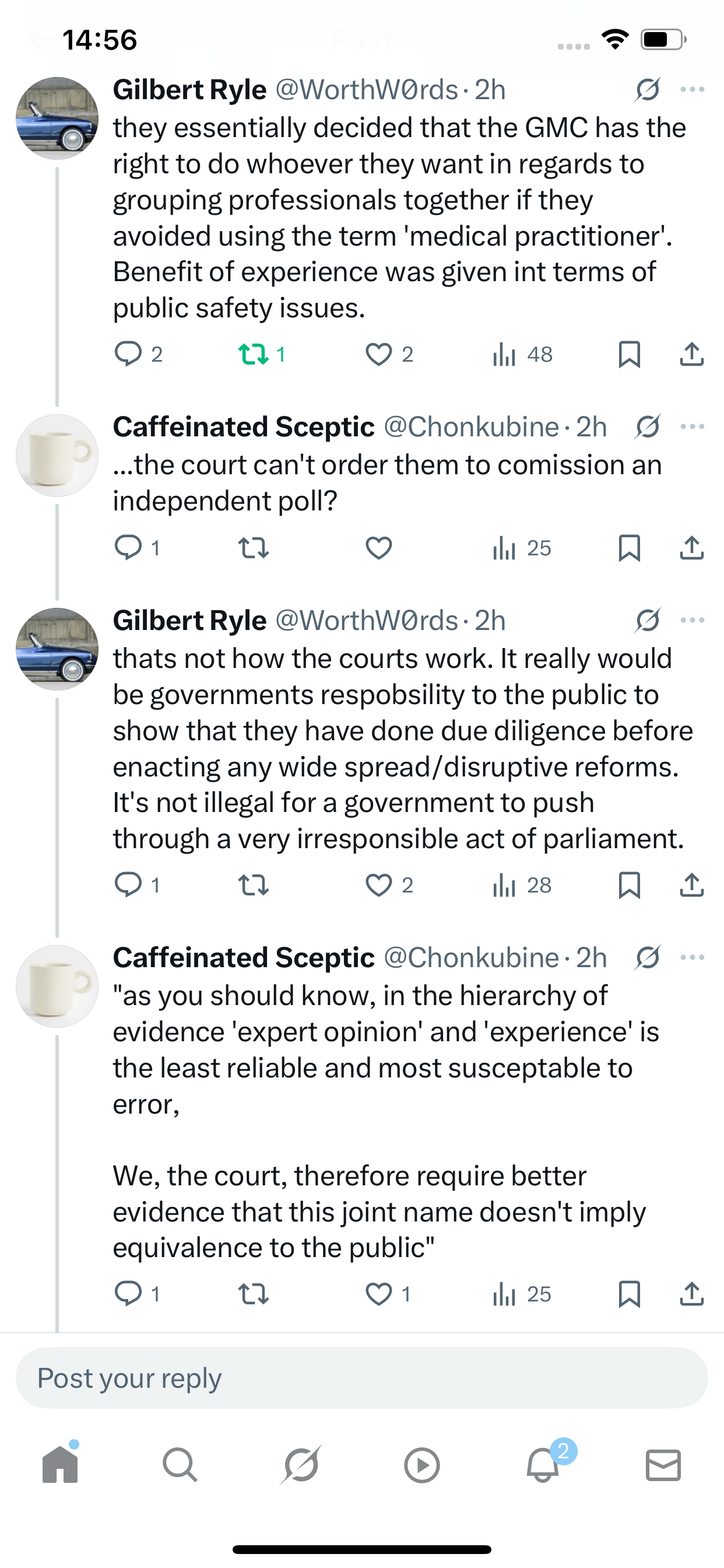This screenshot has height=1568, width=724.
Task: Go to the Home tab
Action: 60,1464
